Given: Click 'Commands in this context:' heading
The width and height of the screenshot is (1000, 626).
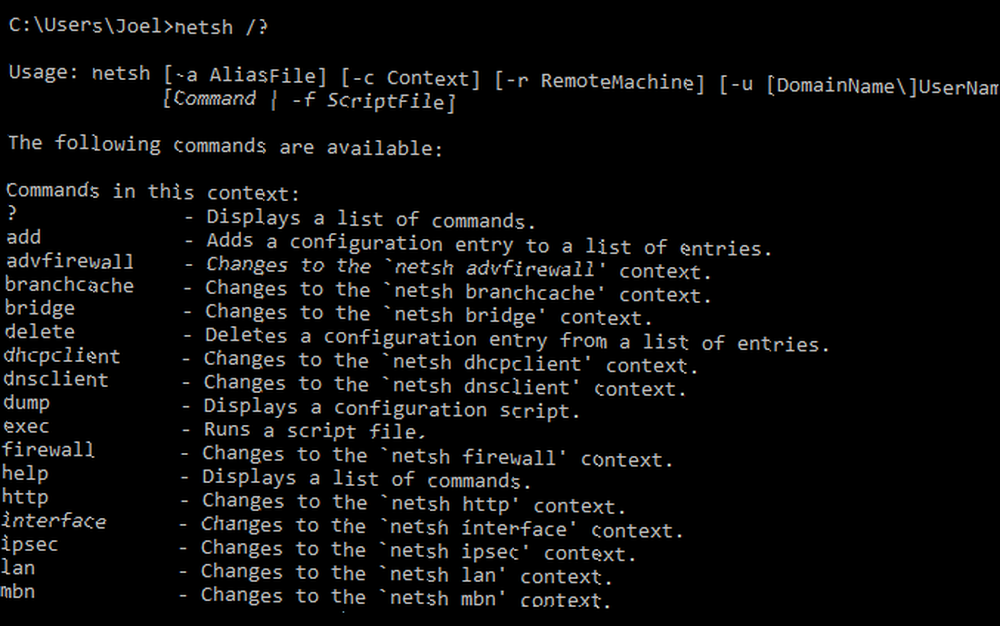Looking at the screenshot, I should (x=152, y=191).
